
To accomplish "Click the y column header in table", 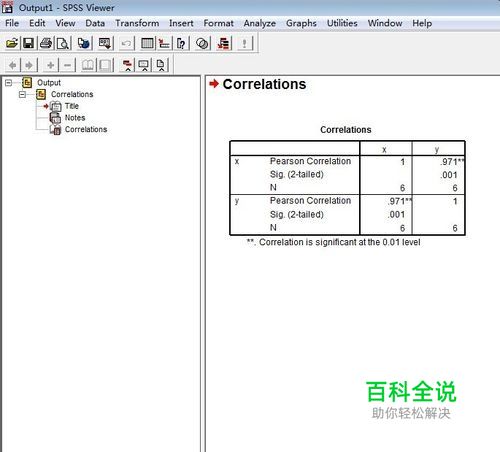I will click(437, 150).
